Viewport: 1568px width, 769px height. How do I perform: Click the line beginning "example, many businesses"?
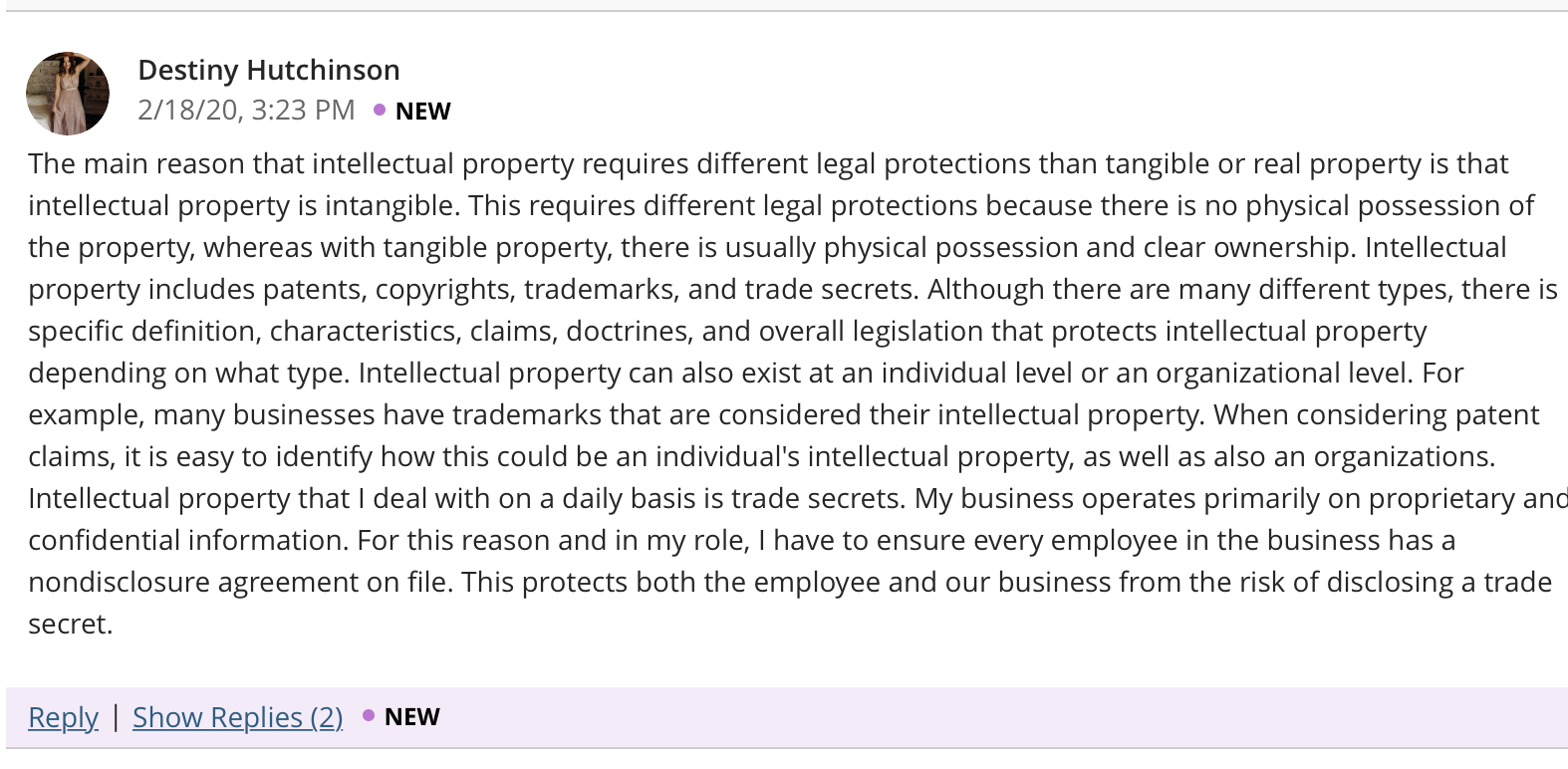[x=784, y=414]
